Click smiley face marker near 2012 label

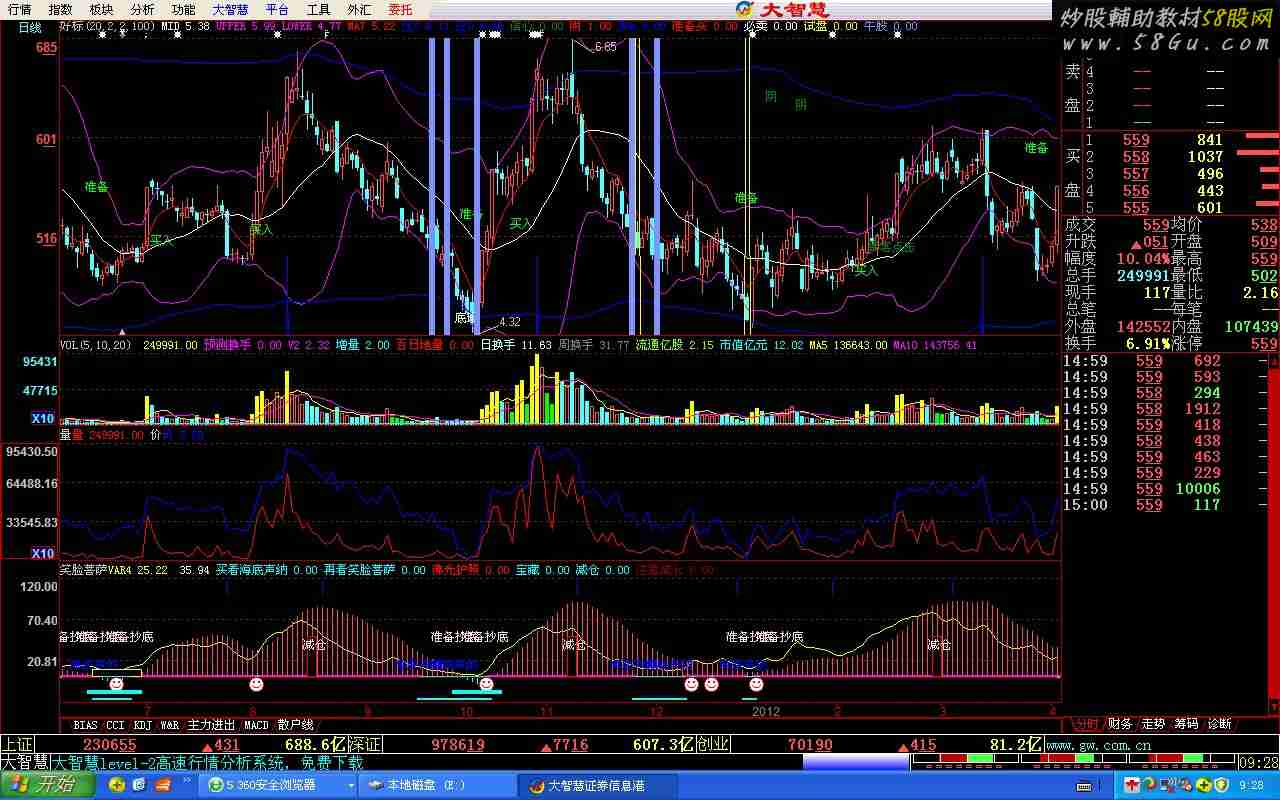click(756, 685)
